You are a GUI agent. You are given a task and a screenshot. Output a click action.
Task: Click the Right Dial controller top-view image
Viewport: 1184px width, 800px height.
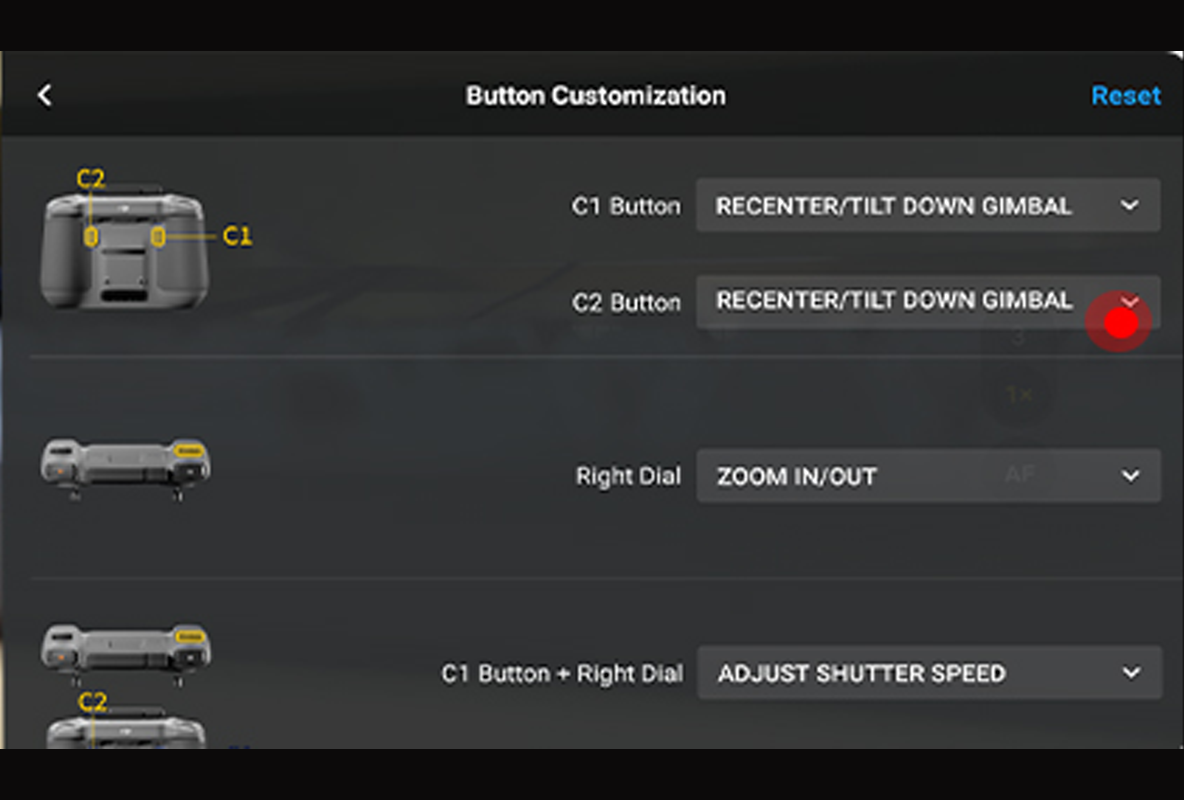[x=125, y=467]
